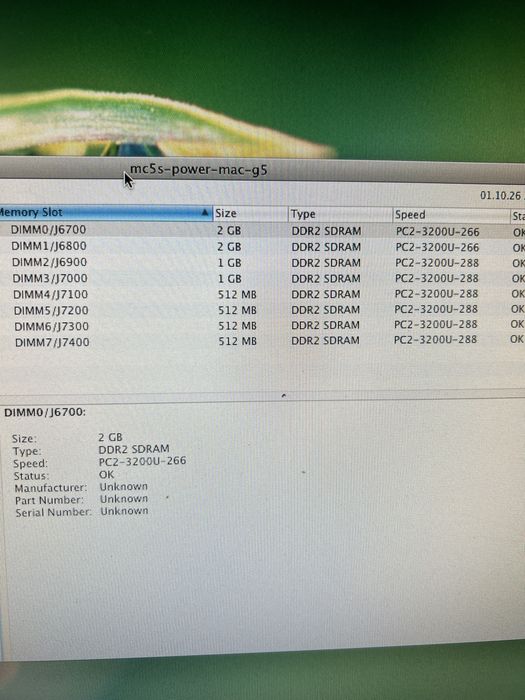Click the Speed value PC2-3200U-266 in details
The width and height of the screenshot is (525, 700).
point(142,461)
